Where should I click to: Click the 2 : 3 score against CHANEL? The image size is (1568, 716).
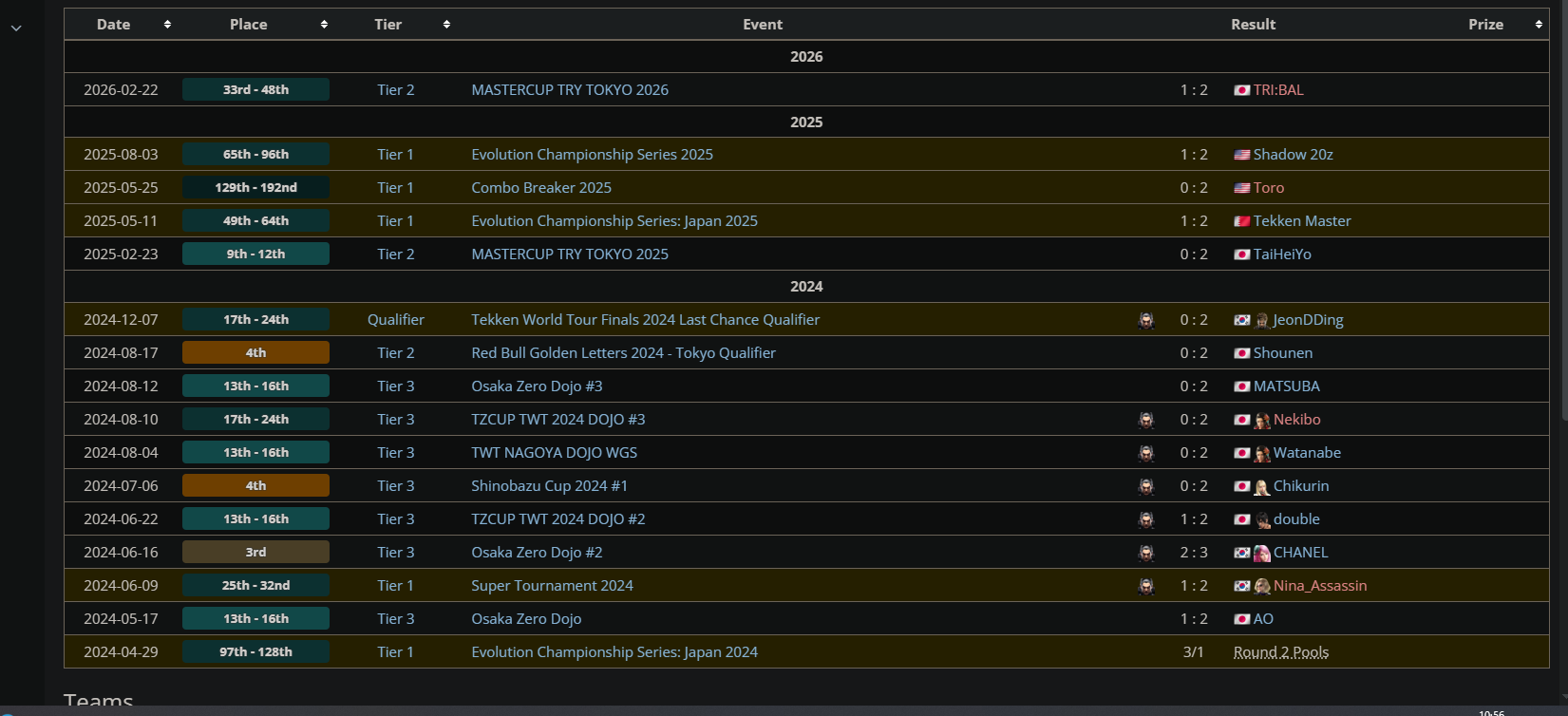1194,553
